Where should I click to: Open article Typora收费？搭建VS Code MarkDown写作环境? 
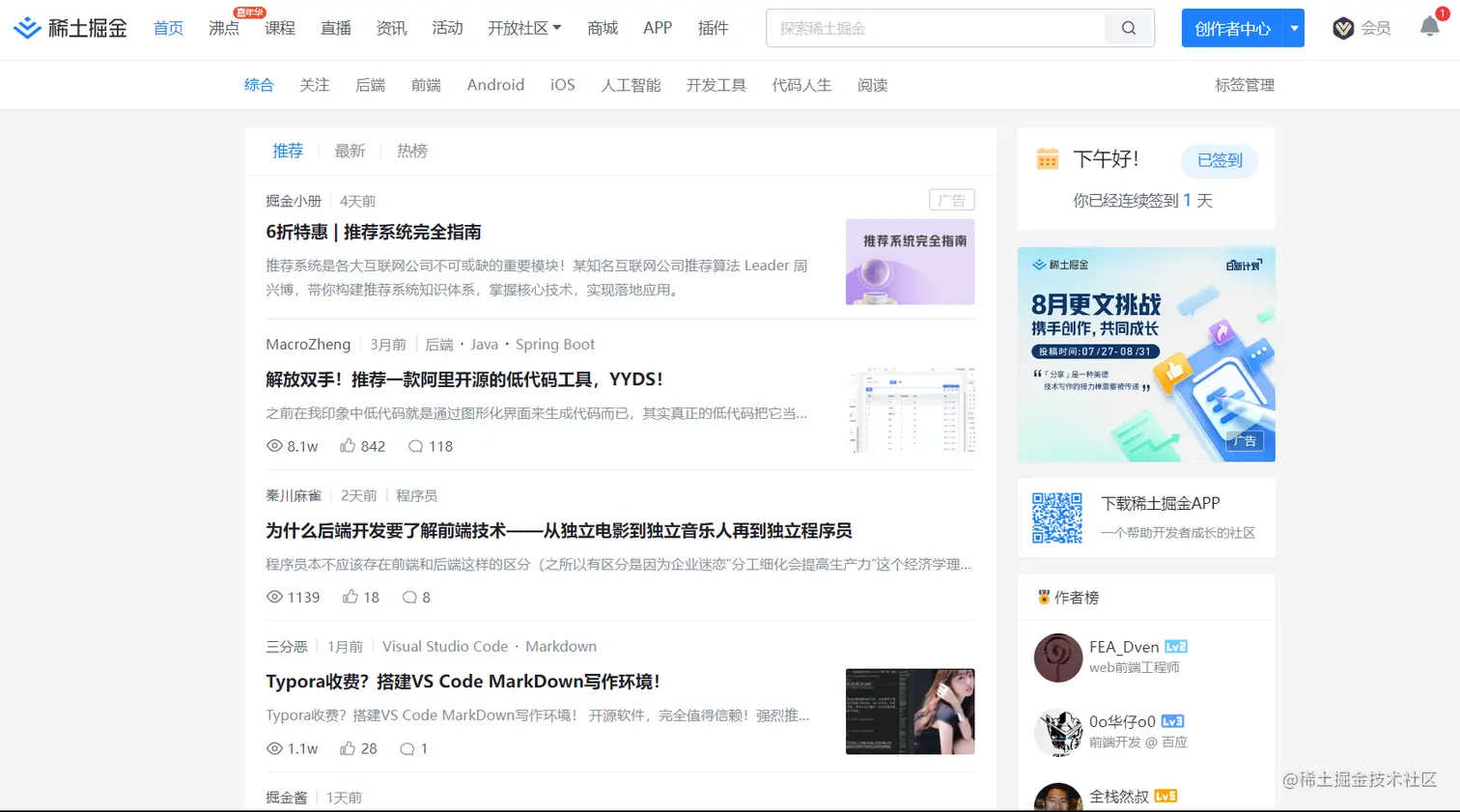[463, 682]
